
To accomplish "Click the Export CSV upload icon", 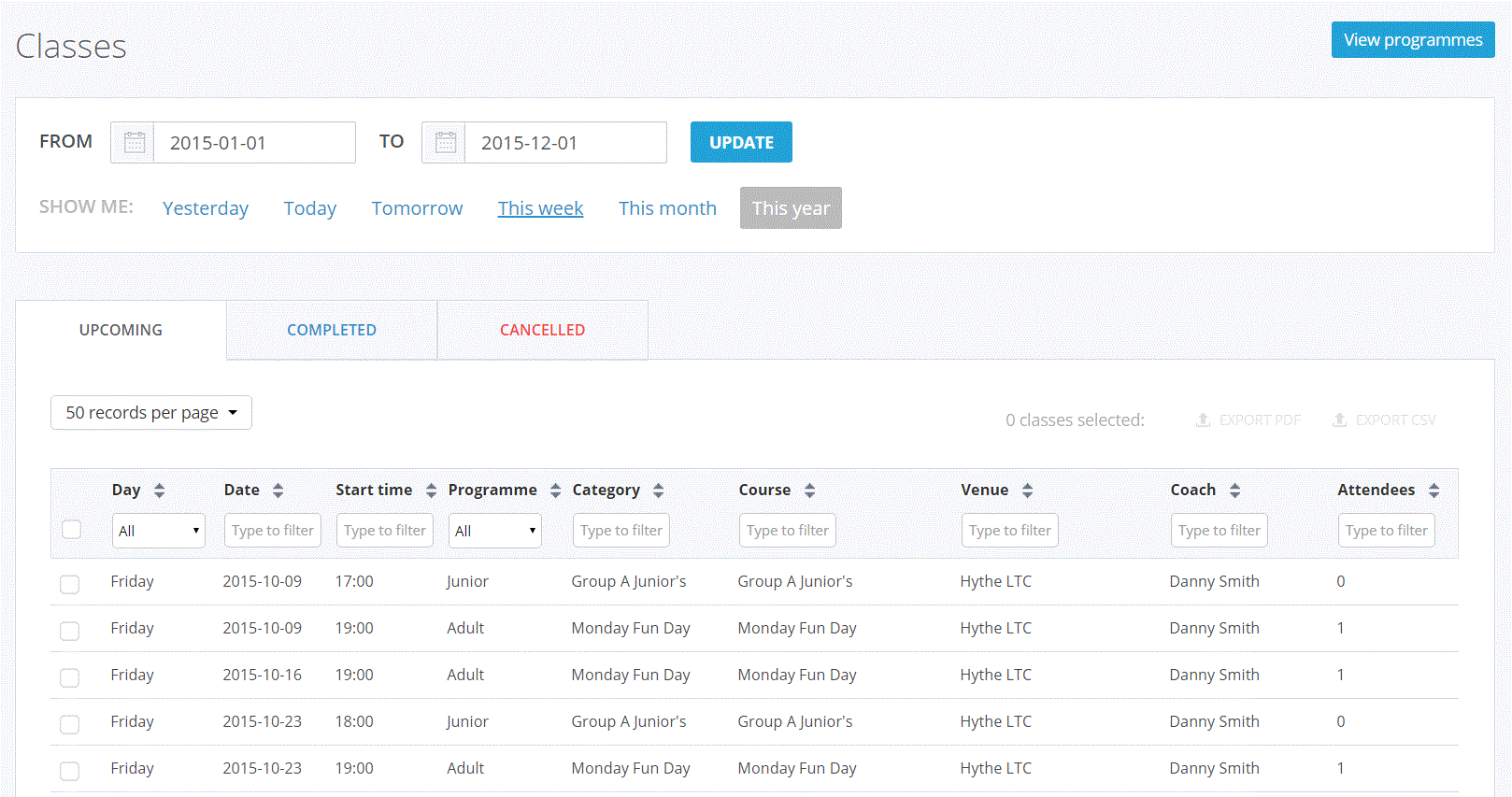I will (1339, 420).
